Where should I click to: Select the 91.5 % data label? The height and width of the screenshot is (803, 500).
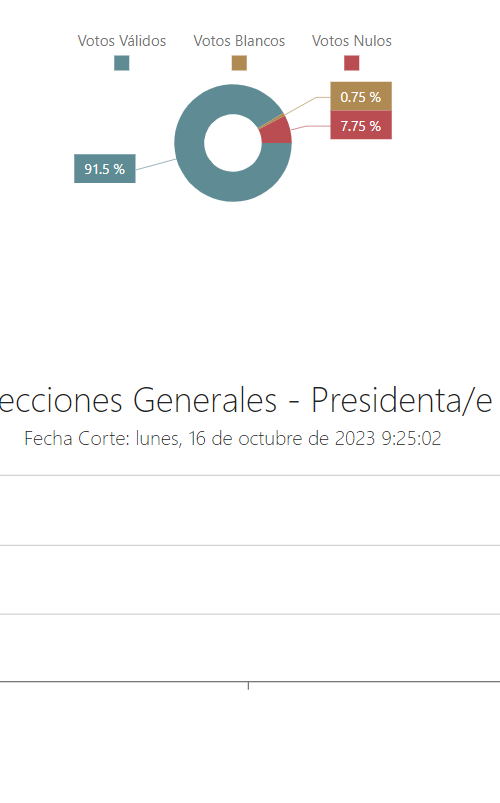point(105,168)
